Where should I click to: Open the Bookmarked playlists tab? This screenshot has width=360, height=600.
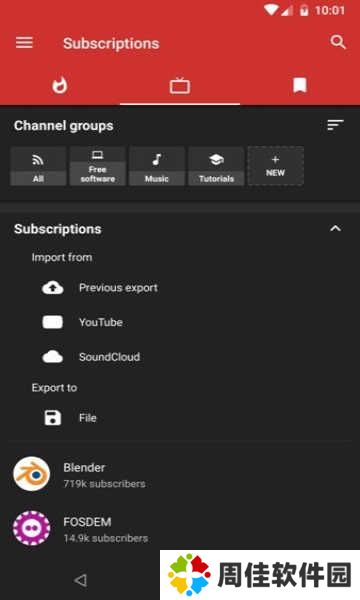point(300,85)
